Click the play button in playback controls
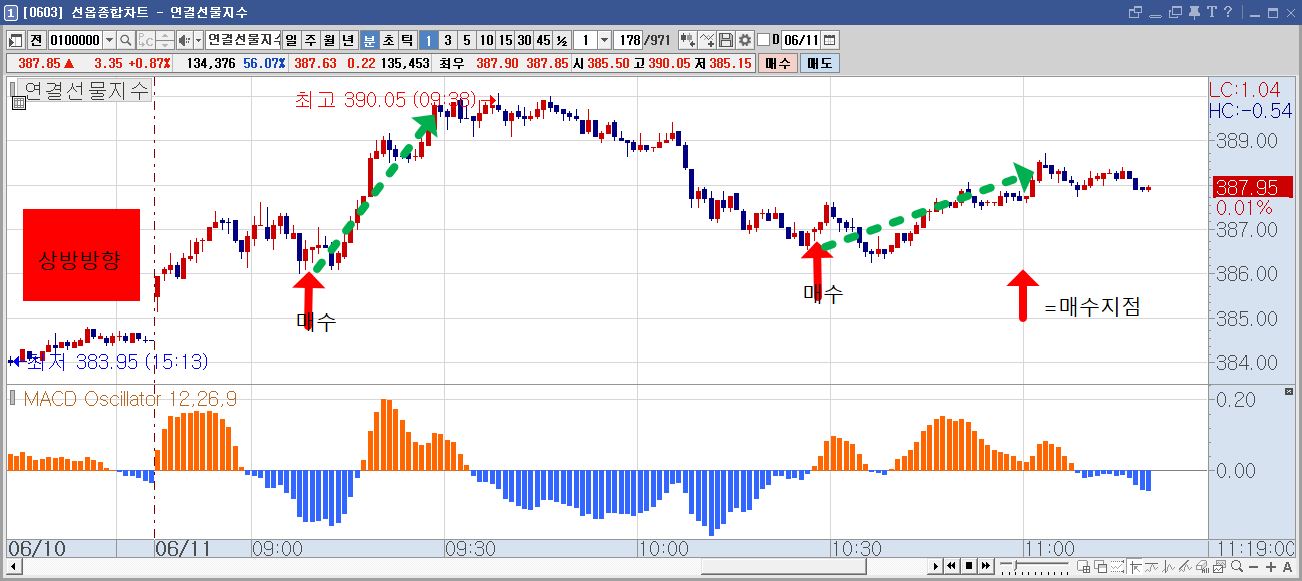Viewport: 1302px width, 581px height. 936,567
